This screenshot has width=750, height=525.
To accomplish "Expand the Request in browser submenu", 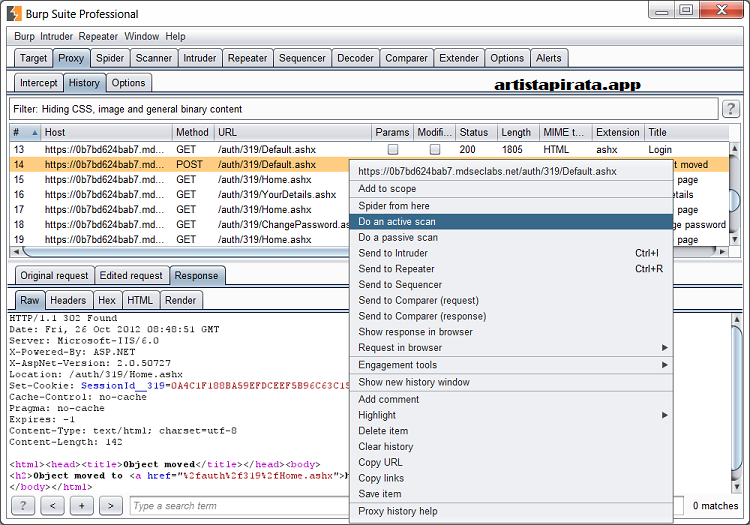I will click(x=664, y=348).
